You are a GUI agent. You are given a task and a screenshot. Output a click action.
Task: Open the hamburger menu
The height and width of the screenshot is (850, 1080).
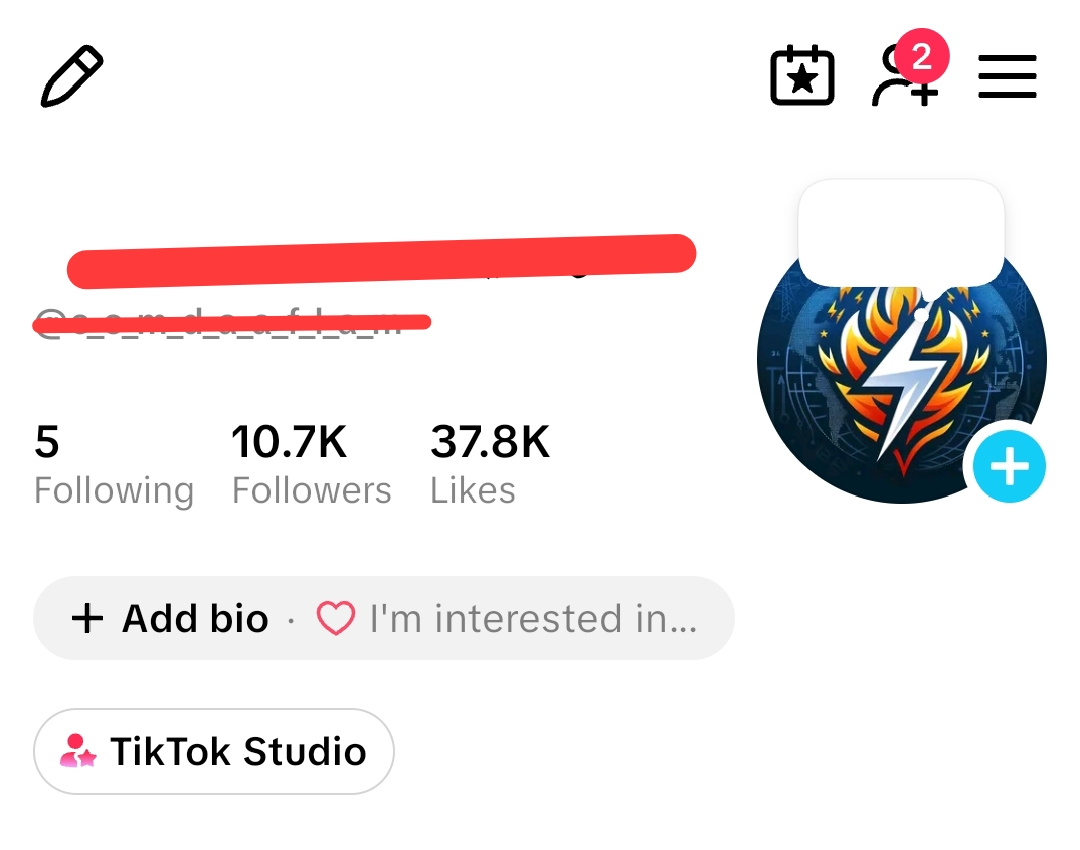(x=1007, y=76)
